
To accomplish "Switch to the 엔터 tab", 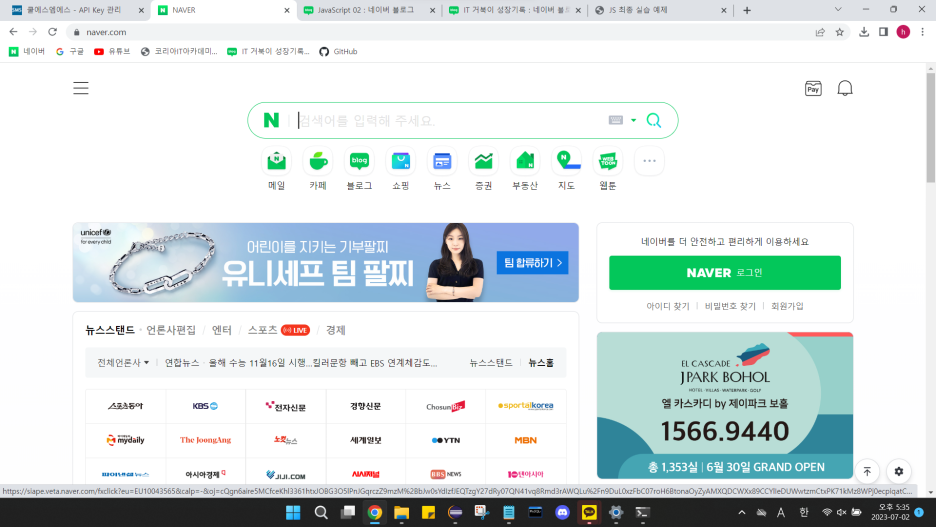I will click(221, 330).
